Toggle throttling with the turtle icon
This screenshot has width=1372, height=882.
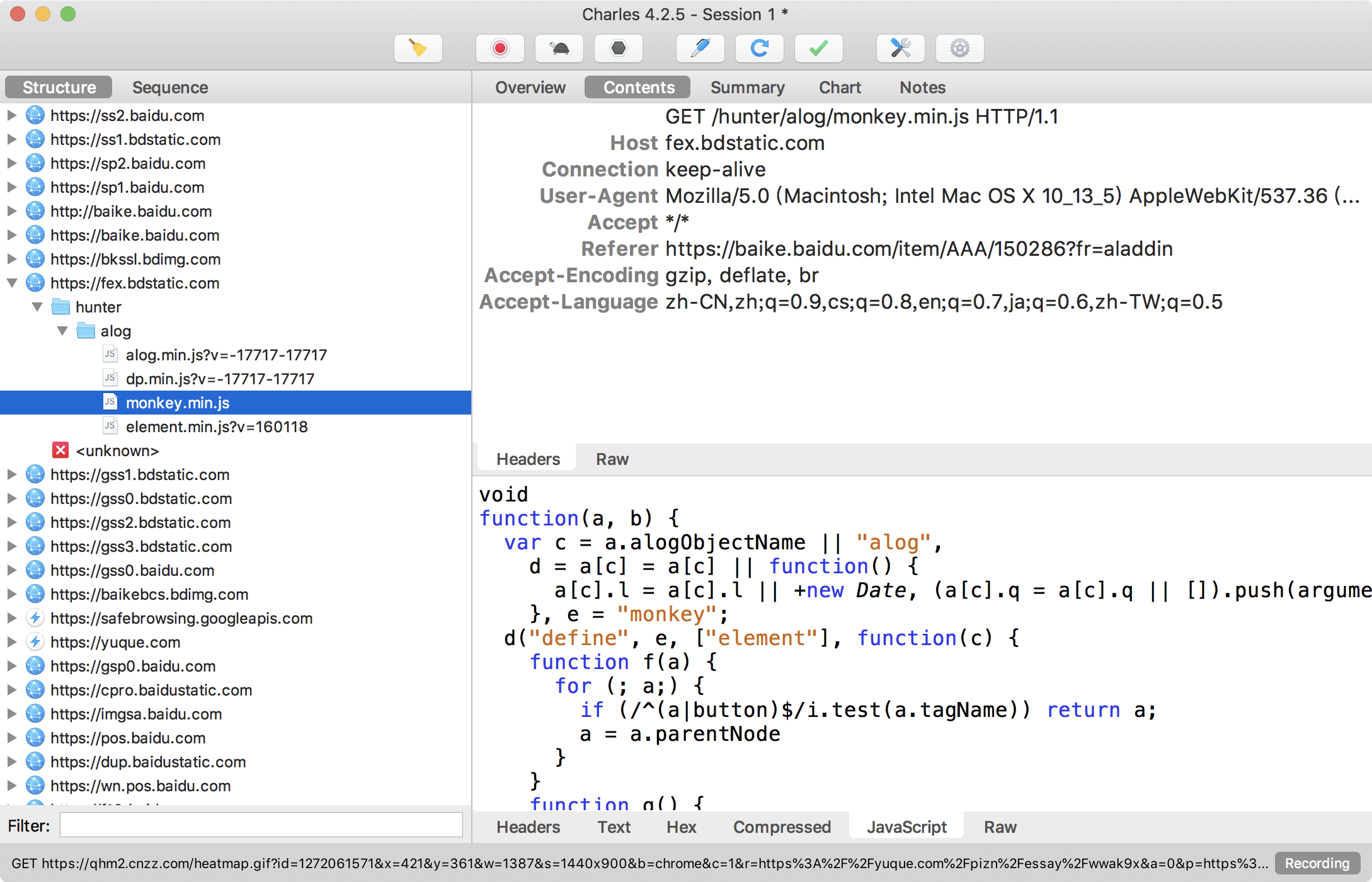(x=559, y=49)
